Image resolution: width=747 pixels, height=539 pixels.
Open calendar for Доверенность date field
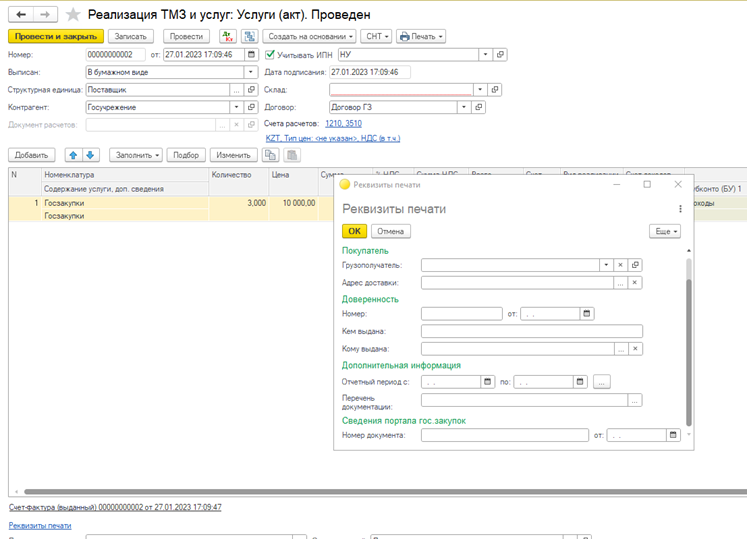coord(588,314)
